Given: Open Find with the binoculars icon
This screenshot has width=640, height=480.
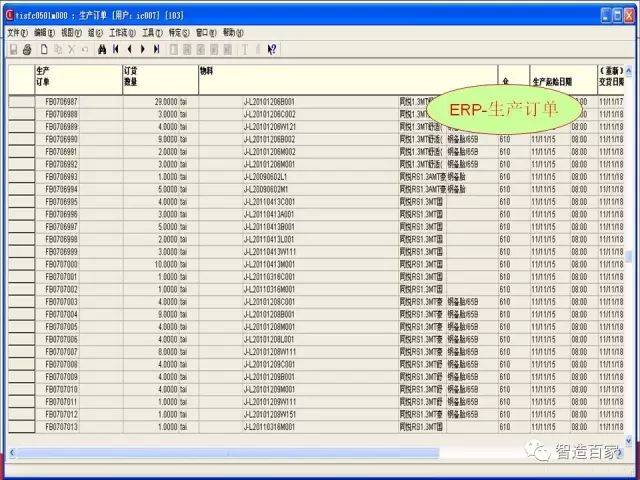Looking at the screenshot, I should (x=102, y=50).
